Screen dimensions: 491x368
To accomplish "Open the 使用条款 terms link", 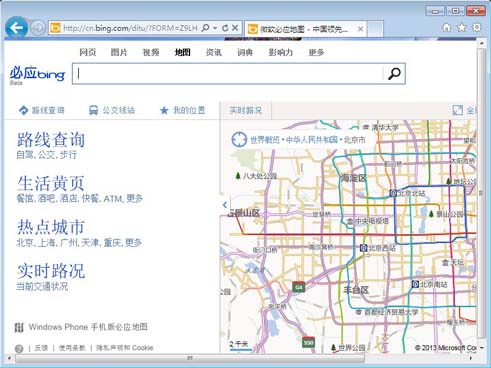I will tap(72, 348).
